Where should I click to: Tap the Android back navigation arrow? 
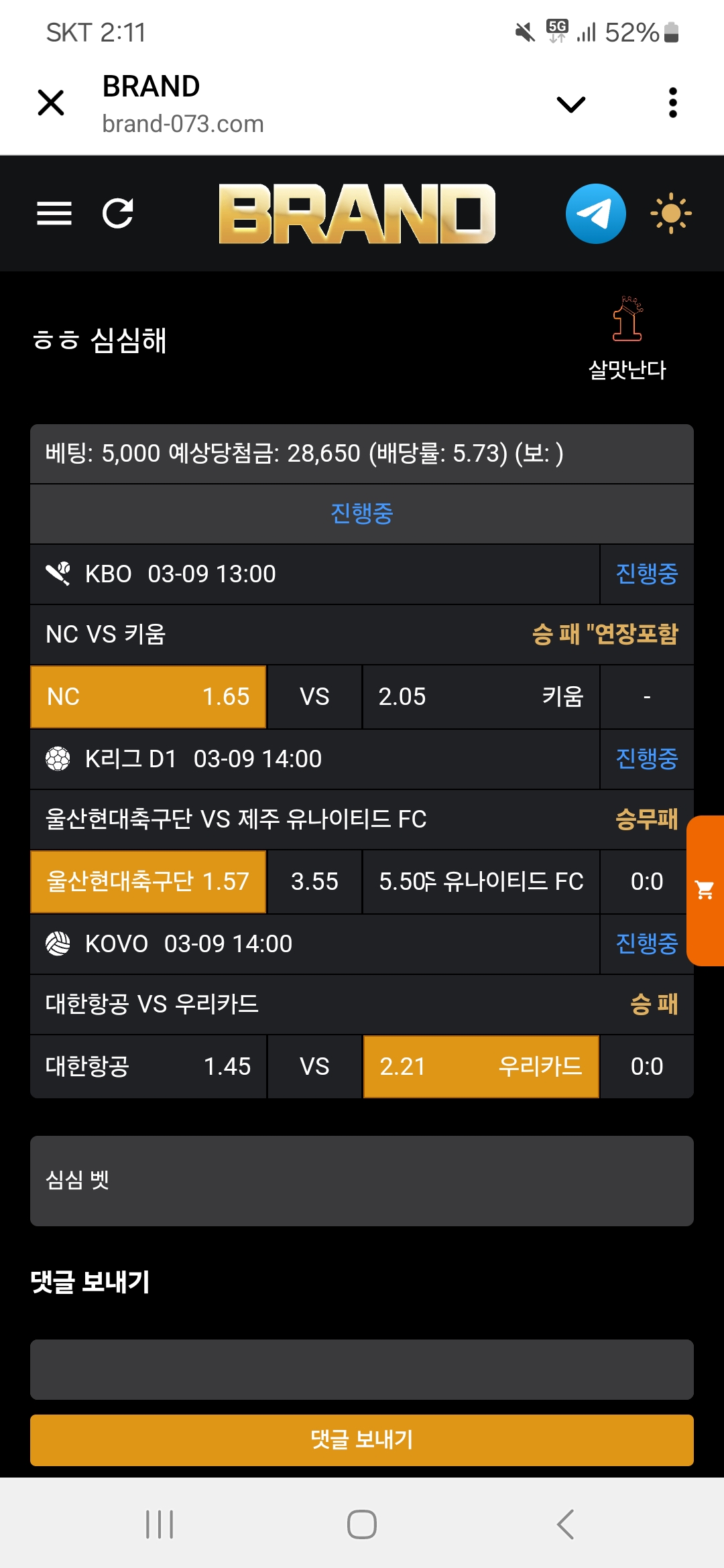(x=565, y=1524)
